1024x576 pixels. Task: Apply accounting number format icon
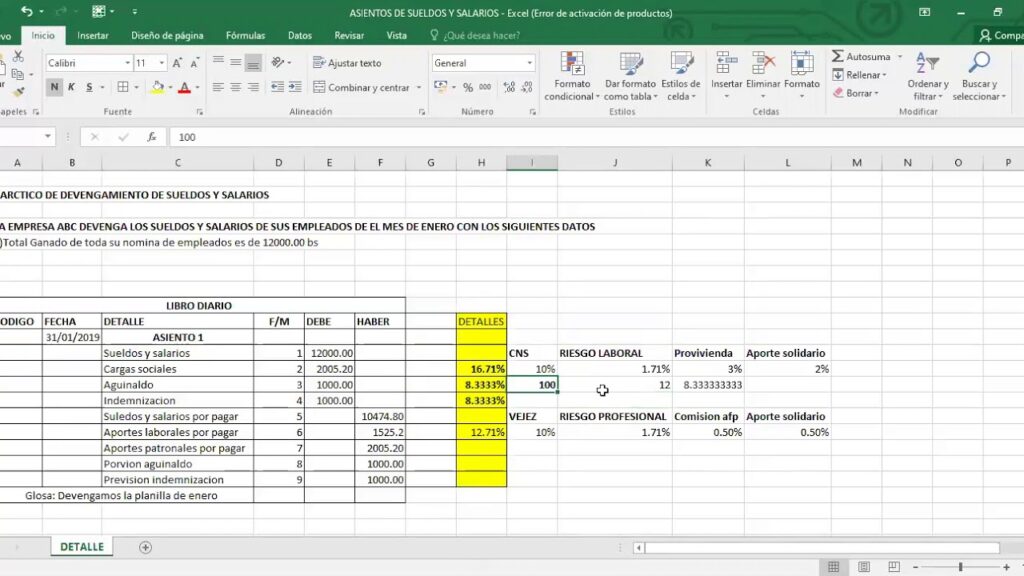(x=441, y=87)
